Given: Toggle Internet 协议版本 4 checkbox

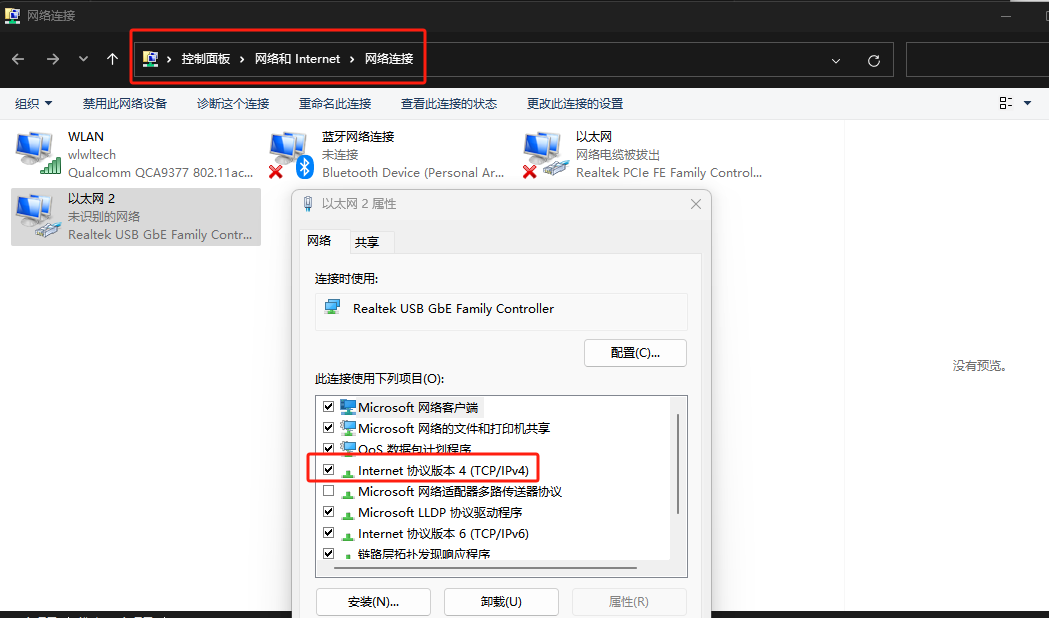Looking at the screenshot, I should click(328, 470).
